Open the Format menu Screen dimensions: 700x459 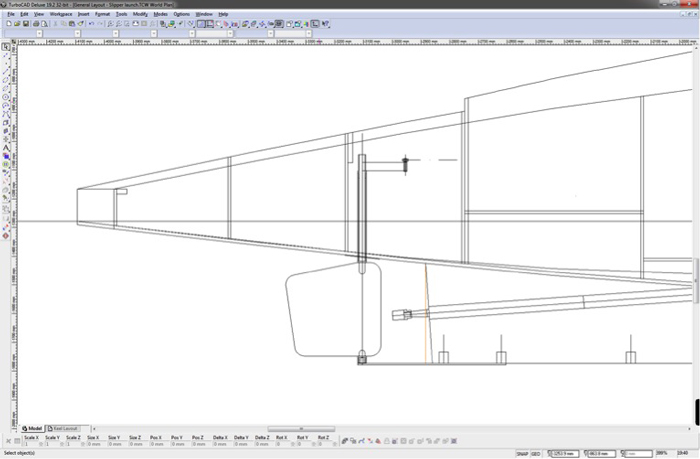point(102,14)
